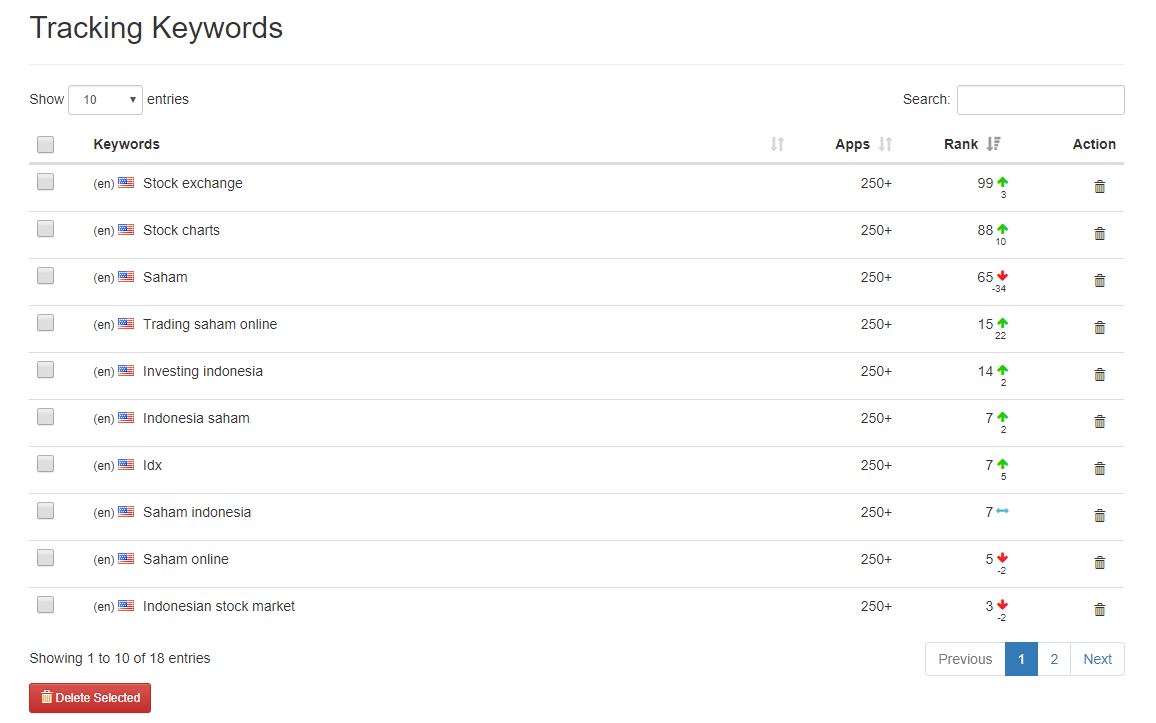Click blue unchanged arrow in Saham indonesia row
1156x723 pixels.
pyautogui.click(x=1003, y=511)
